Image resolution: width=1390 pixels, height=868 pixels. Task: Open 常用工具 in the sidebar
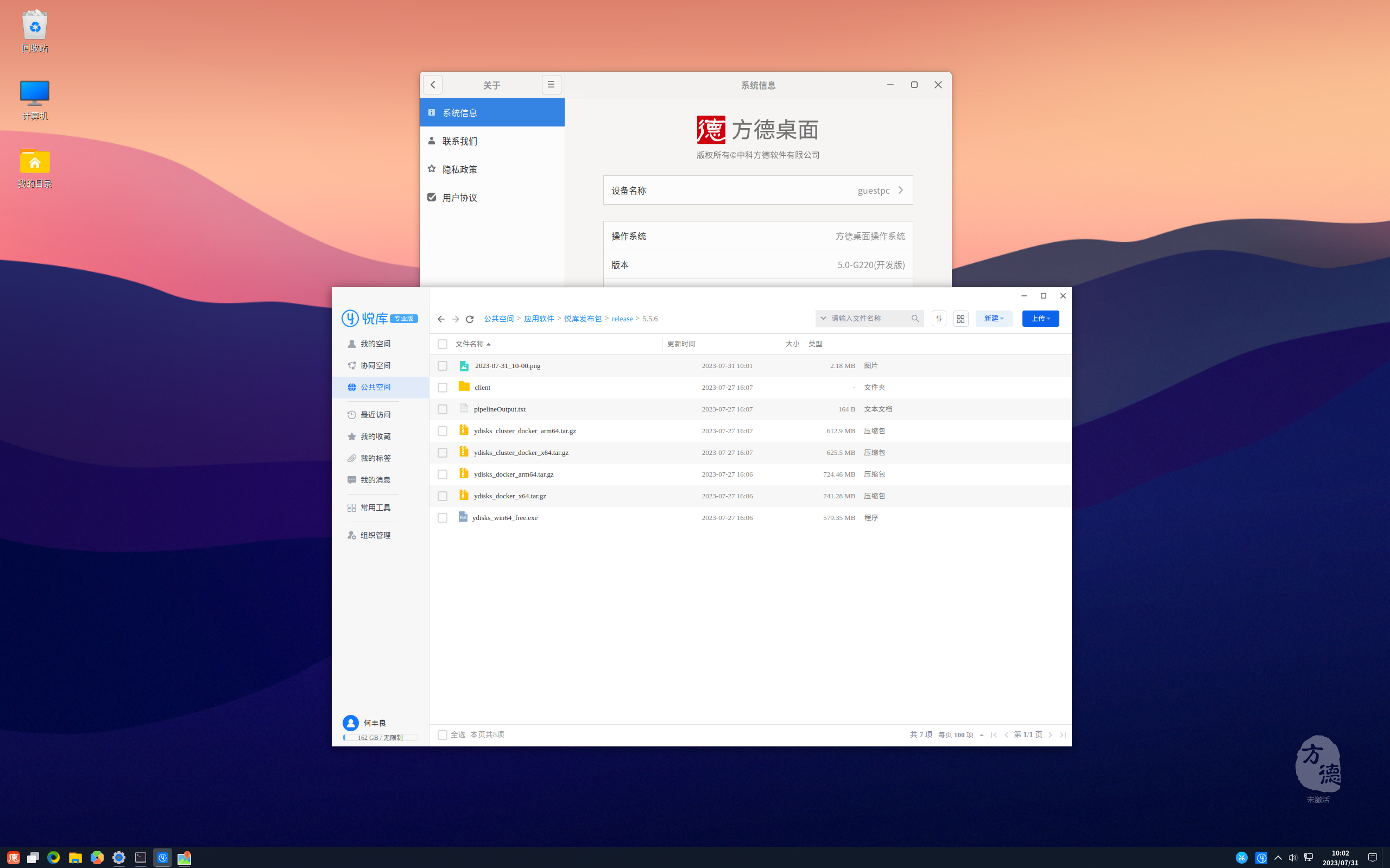380,508
